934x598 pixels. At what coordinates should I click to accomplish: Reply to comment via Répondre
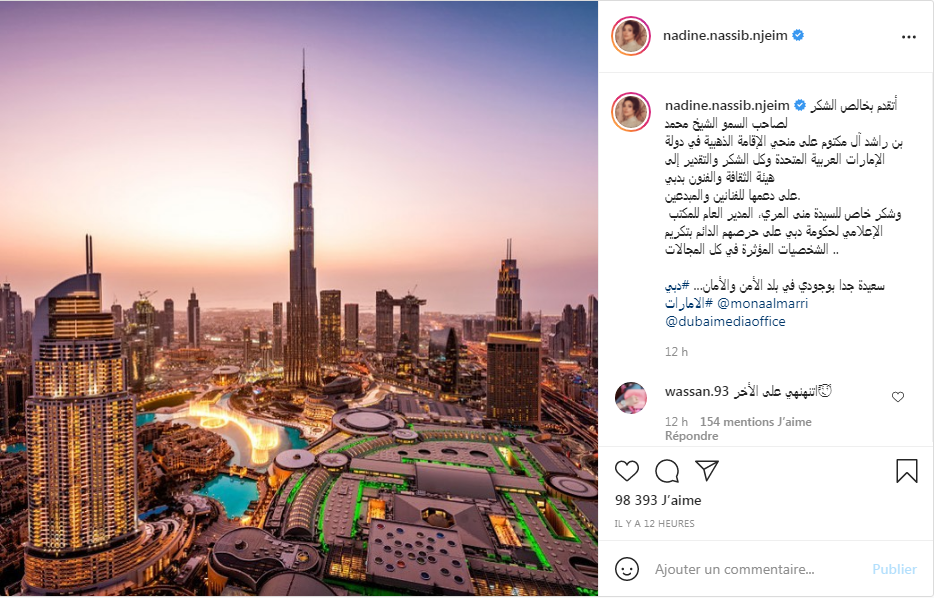click(692, 436)
